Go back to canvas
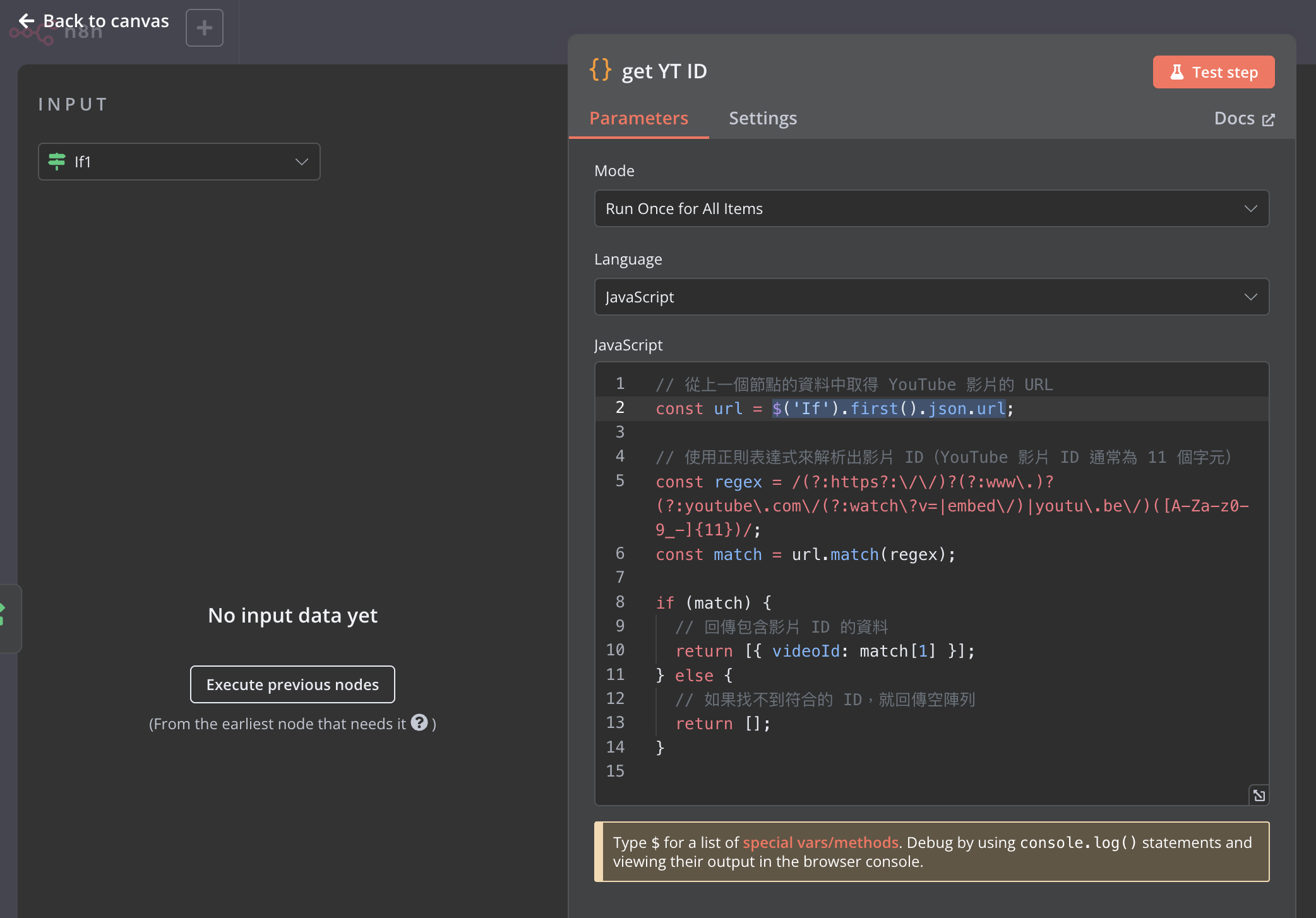The width and height of the screenshot is (1316, 918). [x=105, y=21]
